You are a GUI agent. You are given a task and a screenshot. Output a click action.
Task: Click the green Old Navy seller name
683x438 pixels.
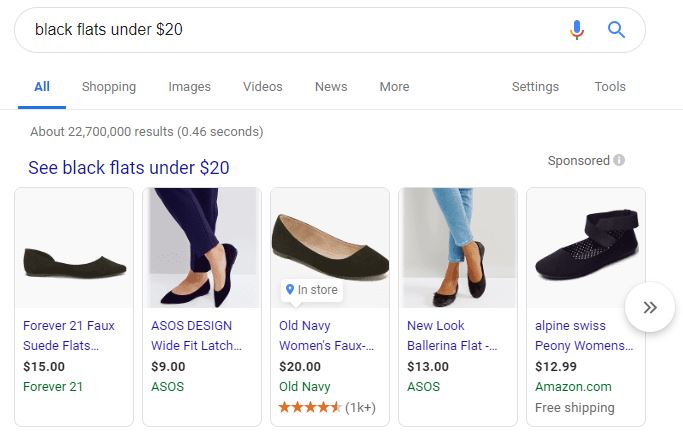(x=304, y=387)
